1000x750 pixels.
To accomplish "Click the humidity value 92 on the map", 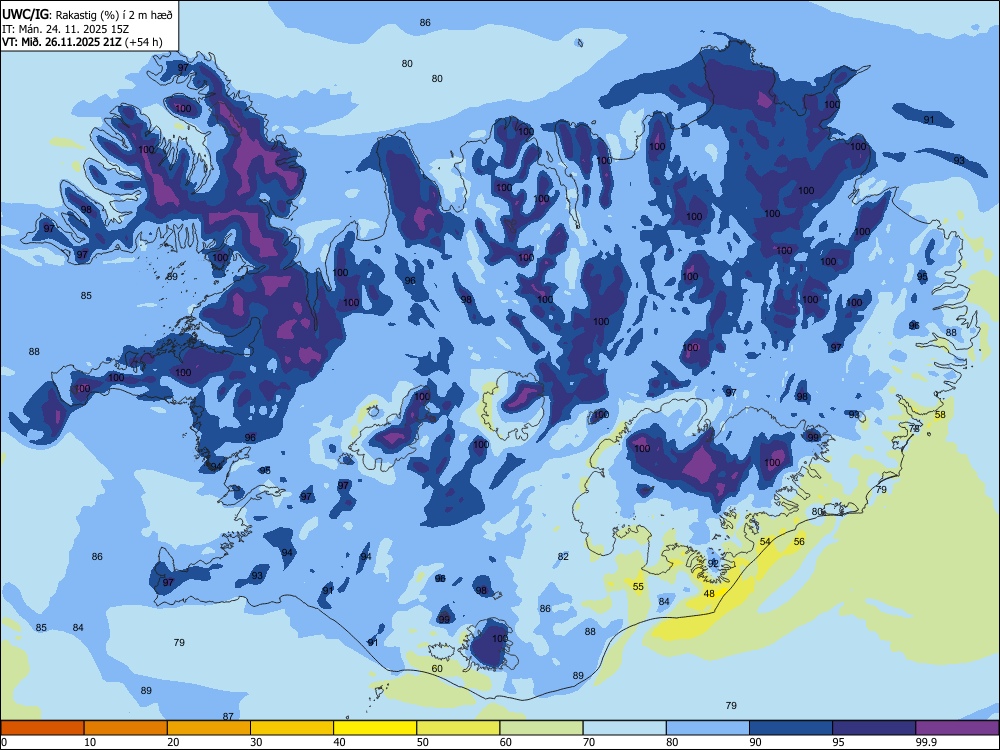I will coord(714,563).
